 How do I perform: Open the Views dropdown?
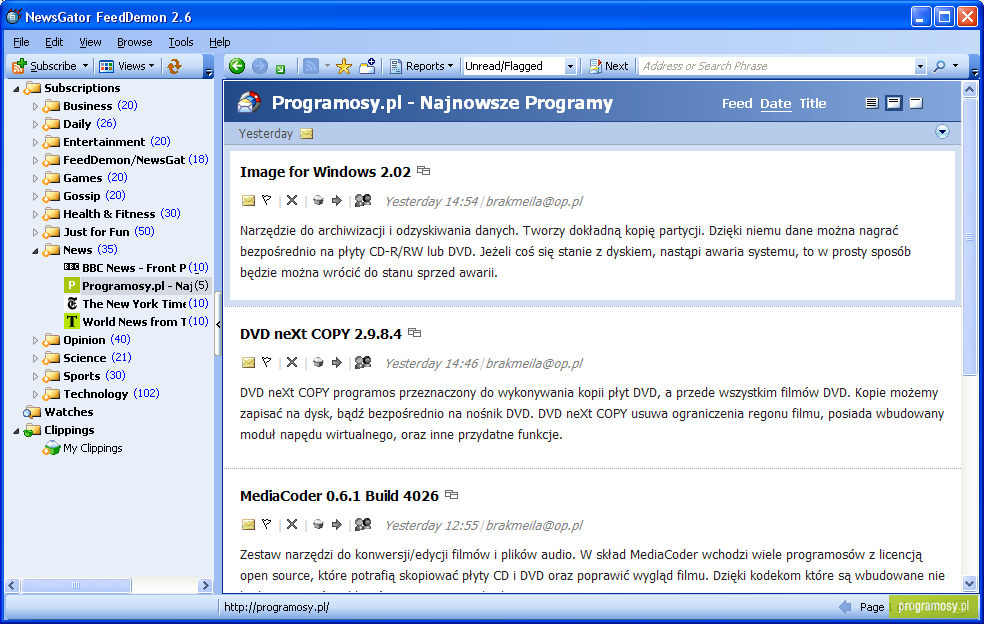[127, 66]
